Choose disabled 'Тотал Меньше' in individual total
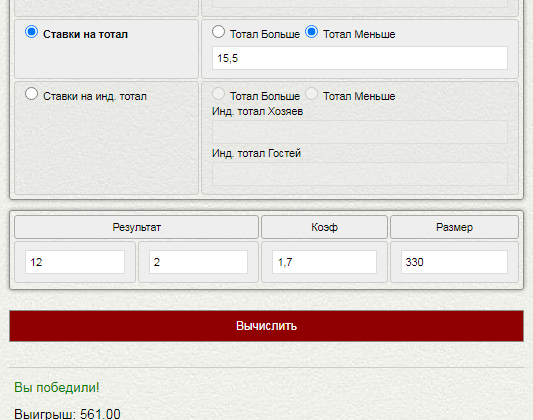Image resolution: width=533 pixels, height=420 pixels. click(311, 94)
